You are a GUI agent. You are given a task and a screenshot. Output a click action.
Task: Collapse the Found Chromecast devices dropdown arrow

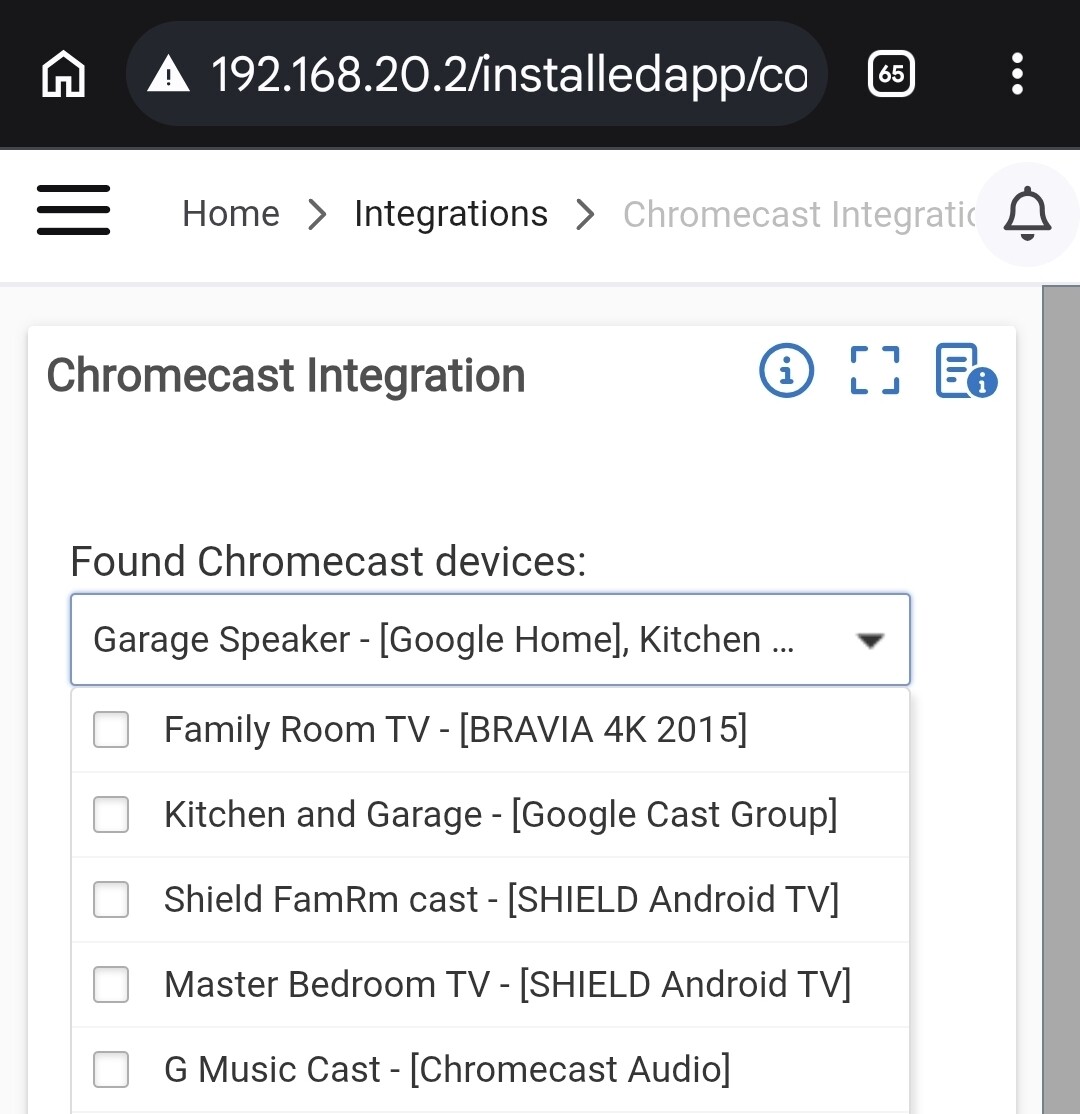tap(870, 641)
